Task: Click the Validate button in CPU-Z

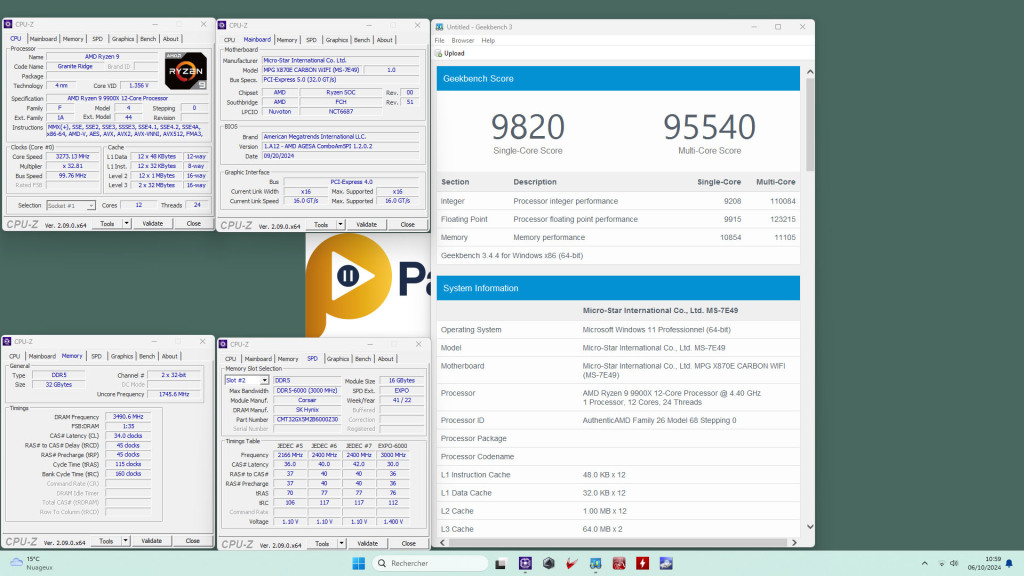Action: click(152, 224)
